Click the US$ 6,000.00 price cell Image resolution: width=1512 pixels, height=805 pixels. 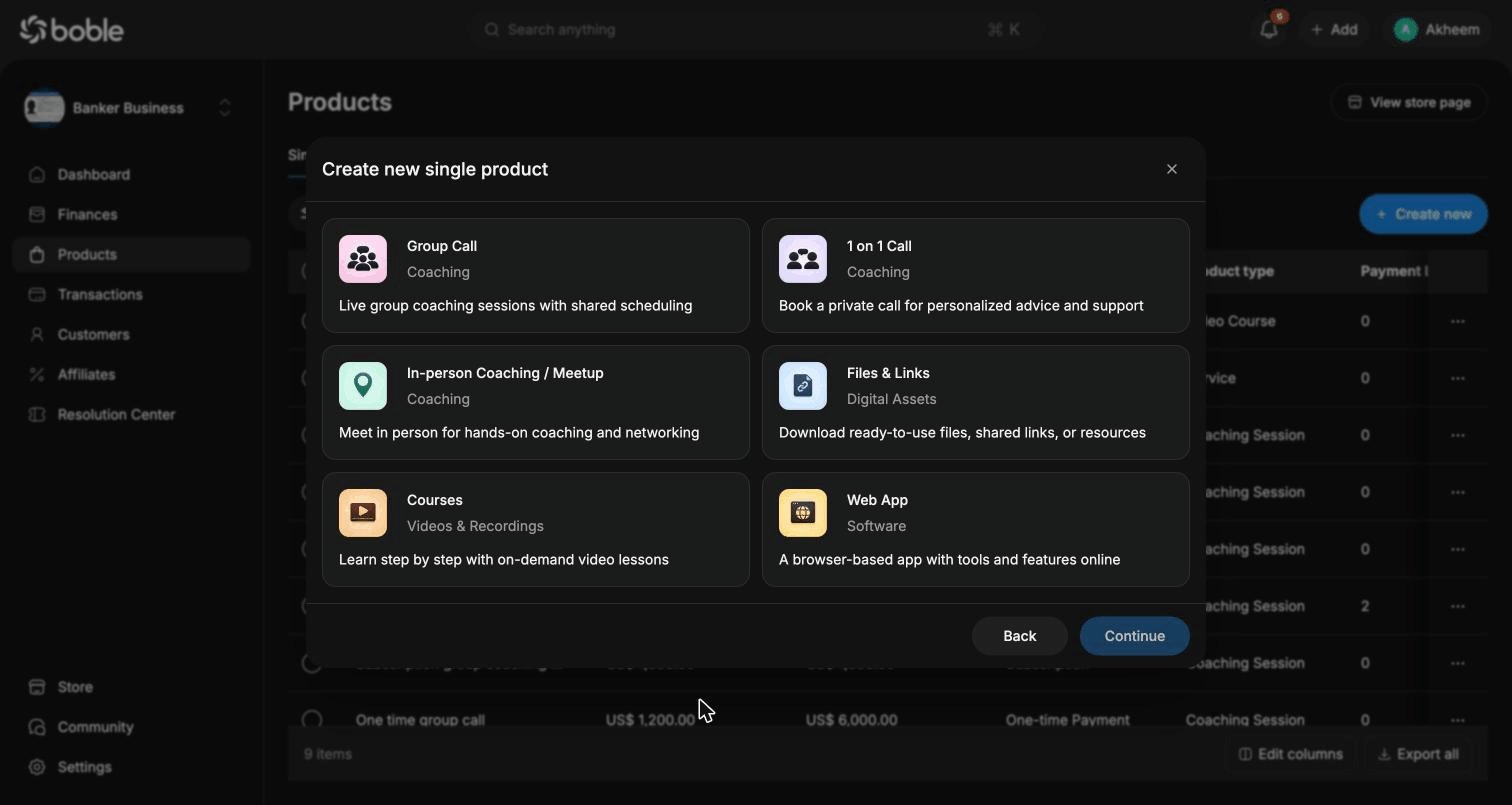(852, 720)
